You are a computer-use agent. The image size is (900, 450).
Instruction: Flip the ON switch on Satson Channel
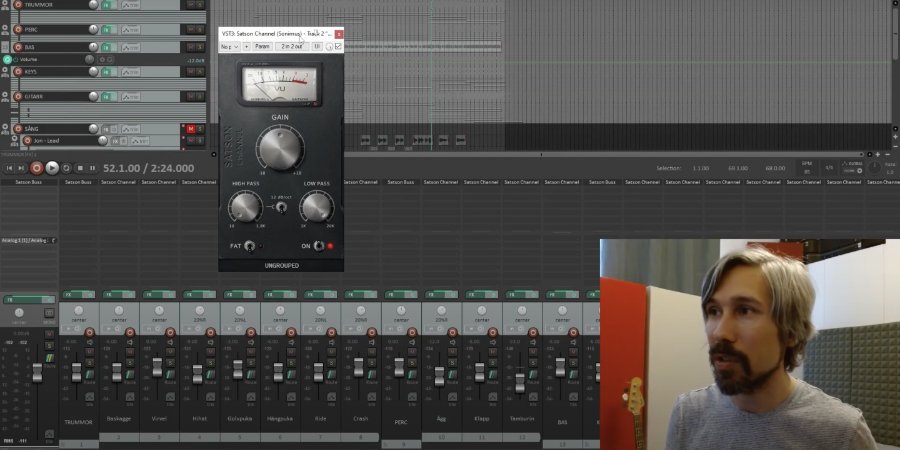(x=319, y=246)
